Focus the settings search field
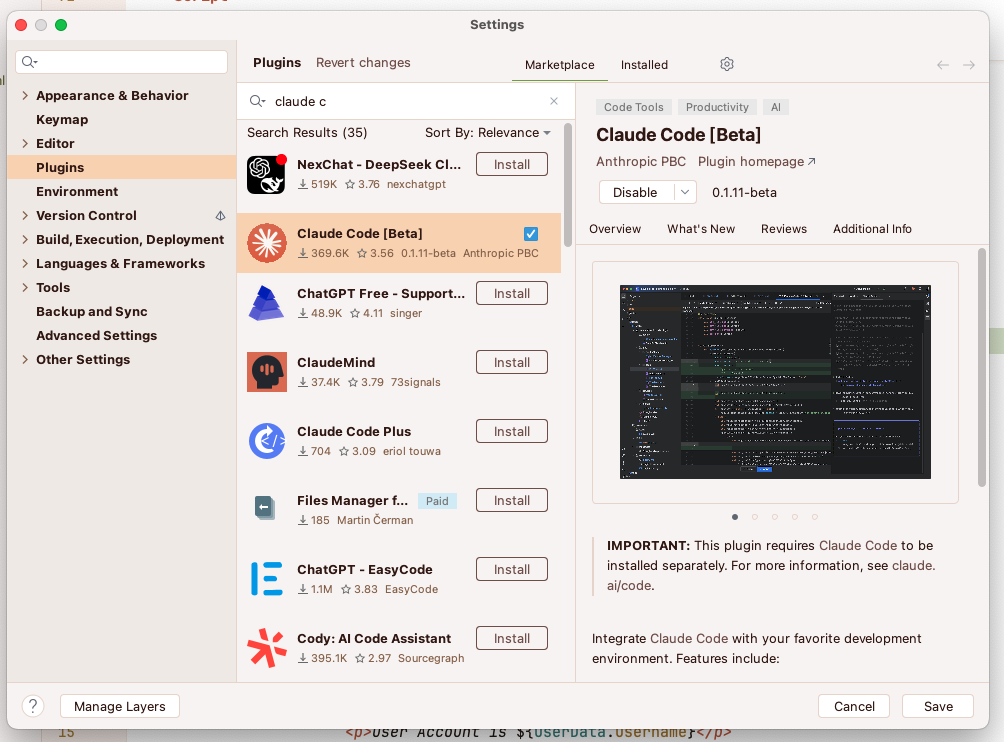This screenshot has height=742, width=1004. [122, 62]
